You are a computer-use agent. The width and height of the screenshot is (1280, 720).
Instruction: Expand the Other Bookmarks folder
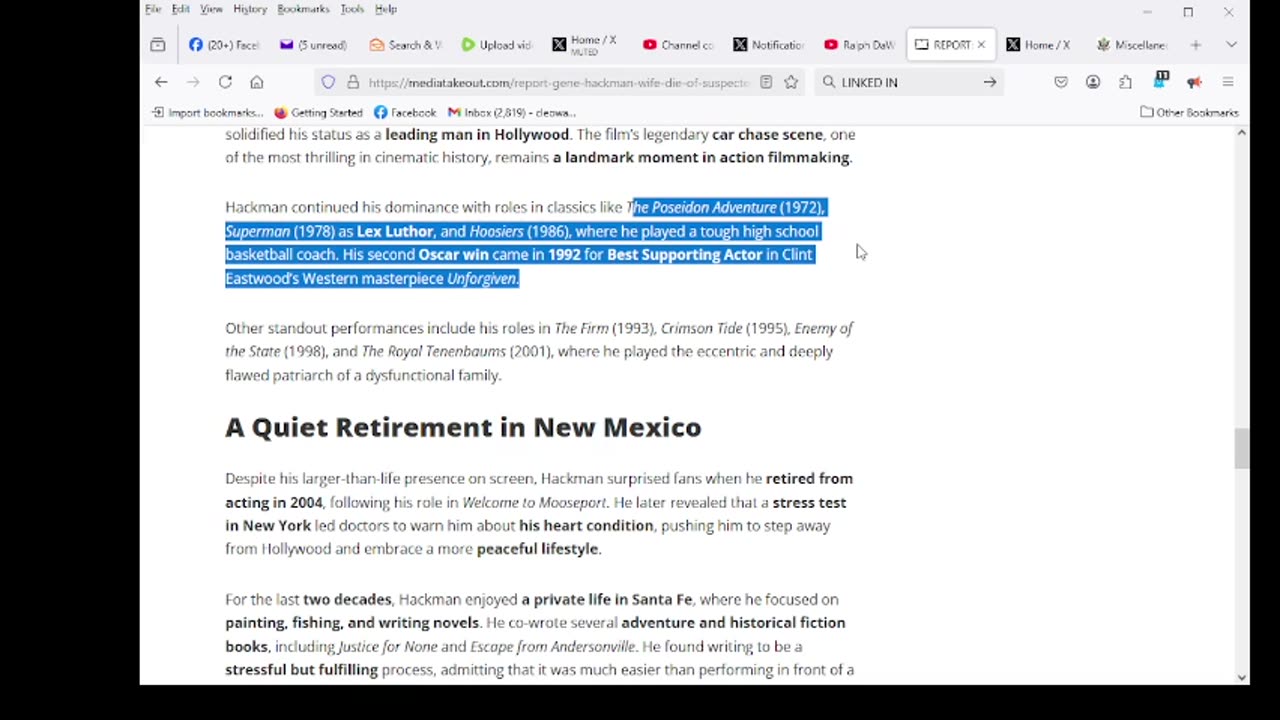point(1190,113)
